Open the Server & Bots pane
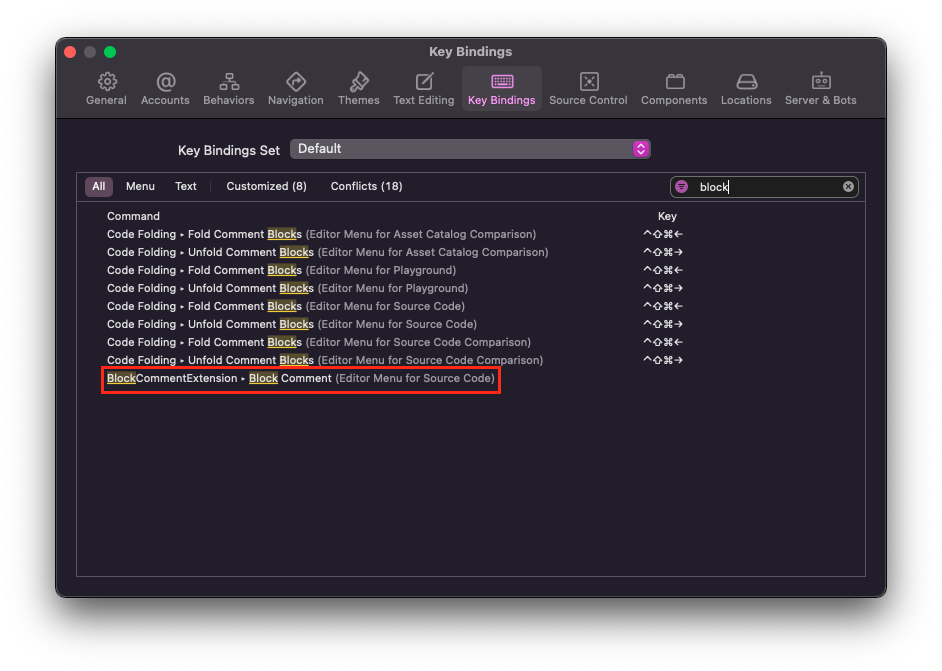 821,89
